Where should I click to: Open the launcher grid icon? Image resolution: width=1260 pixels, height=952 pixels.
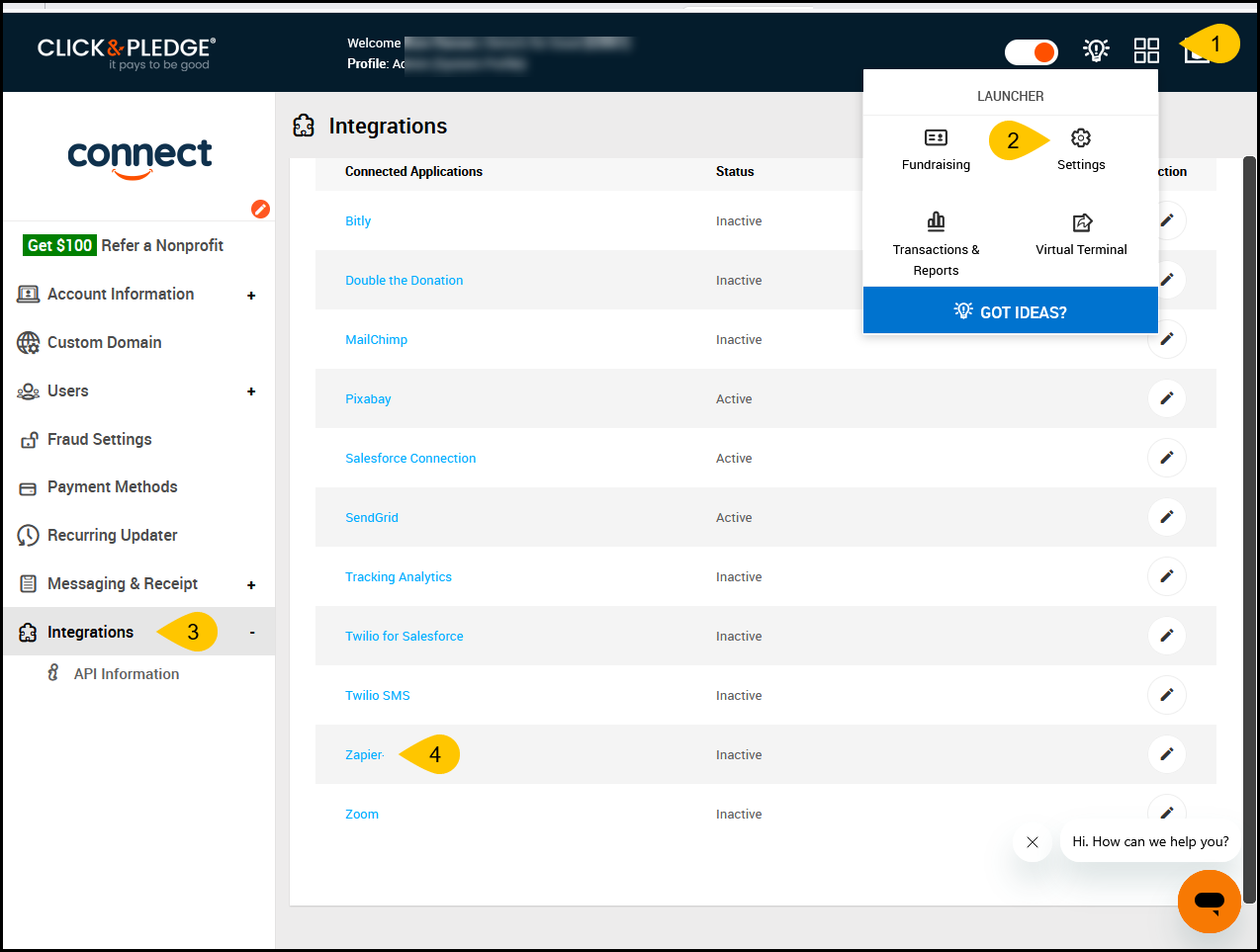(1146, 50)
